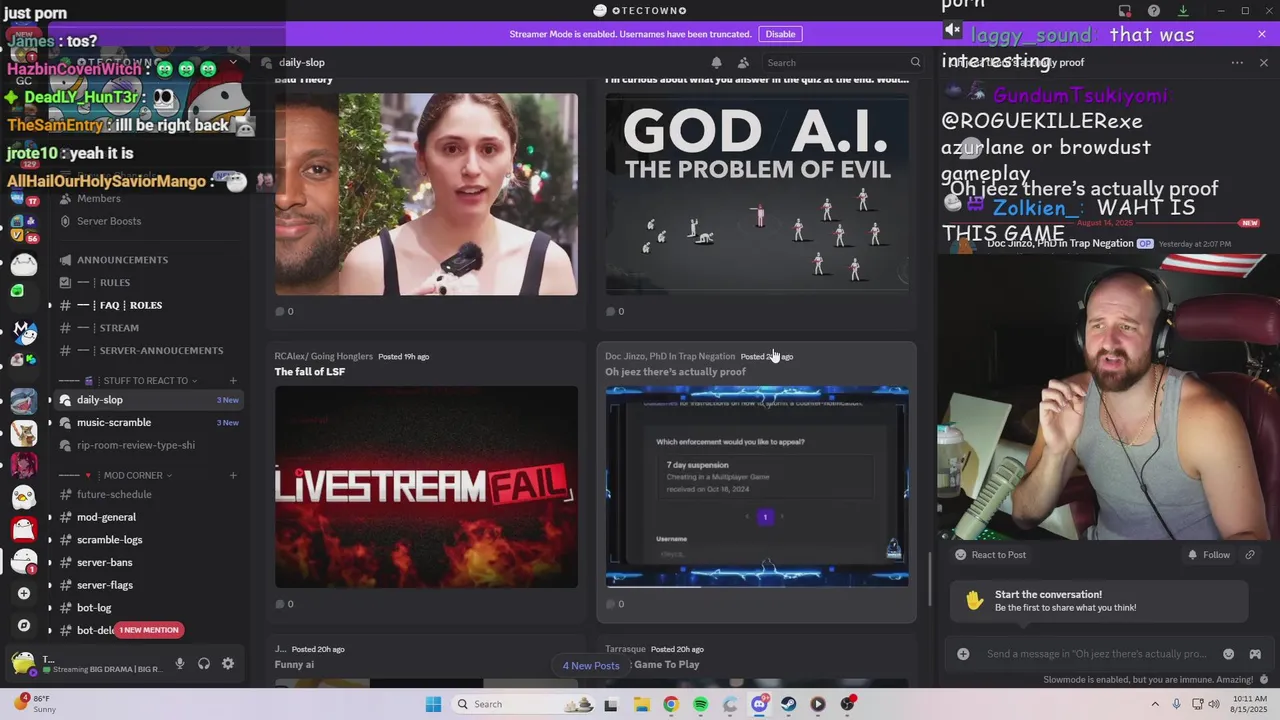1280x720 pixels.
Task: Open the 1 NEW MENTION indicator
Action: pos(149,630)
